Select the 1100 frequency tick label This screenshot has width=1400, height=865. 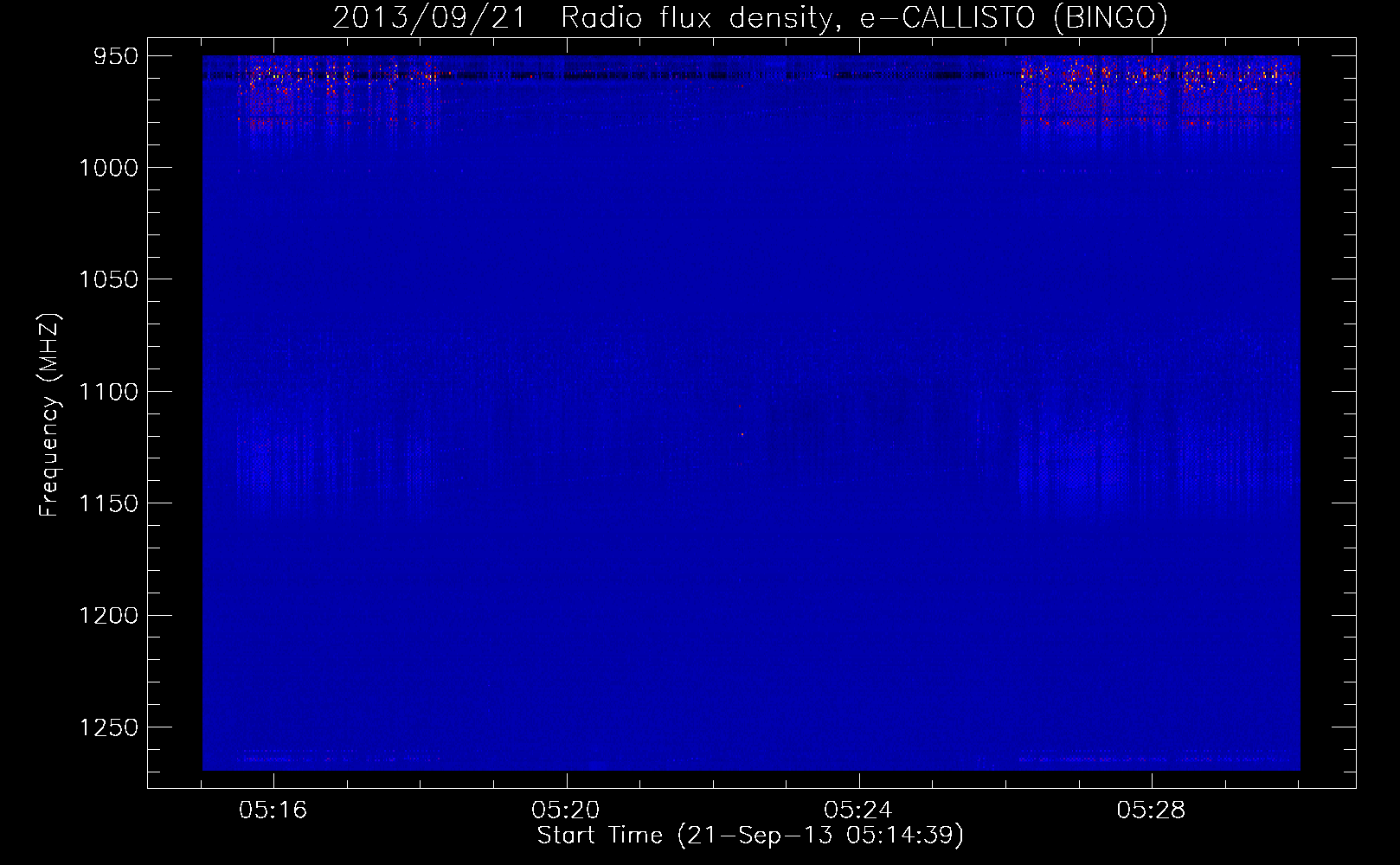pos(109,392)
